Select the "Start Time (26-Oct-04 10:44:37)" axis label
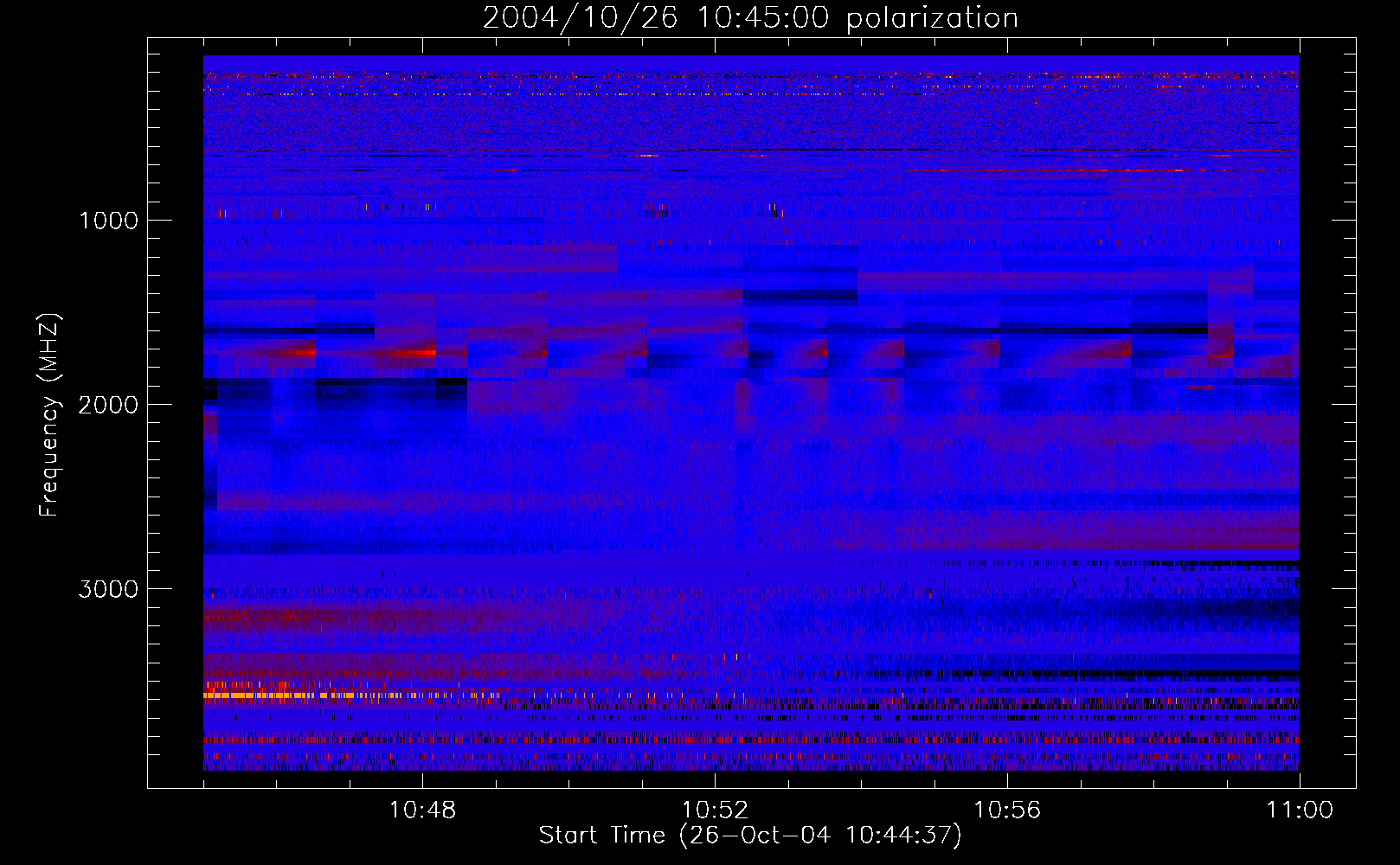This screenshot has height=865, width=1400. coord(750,836)
